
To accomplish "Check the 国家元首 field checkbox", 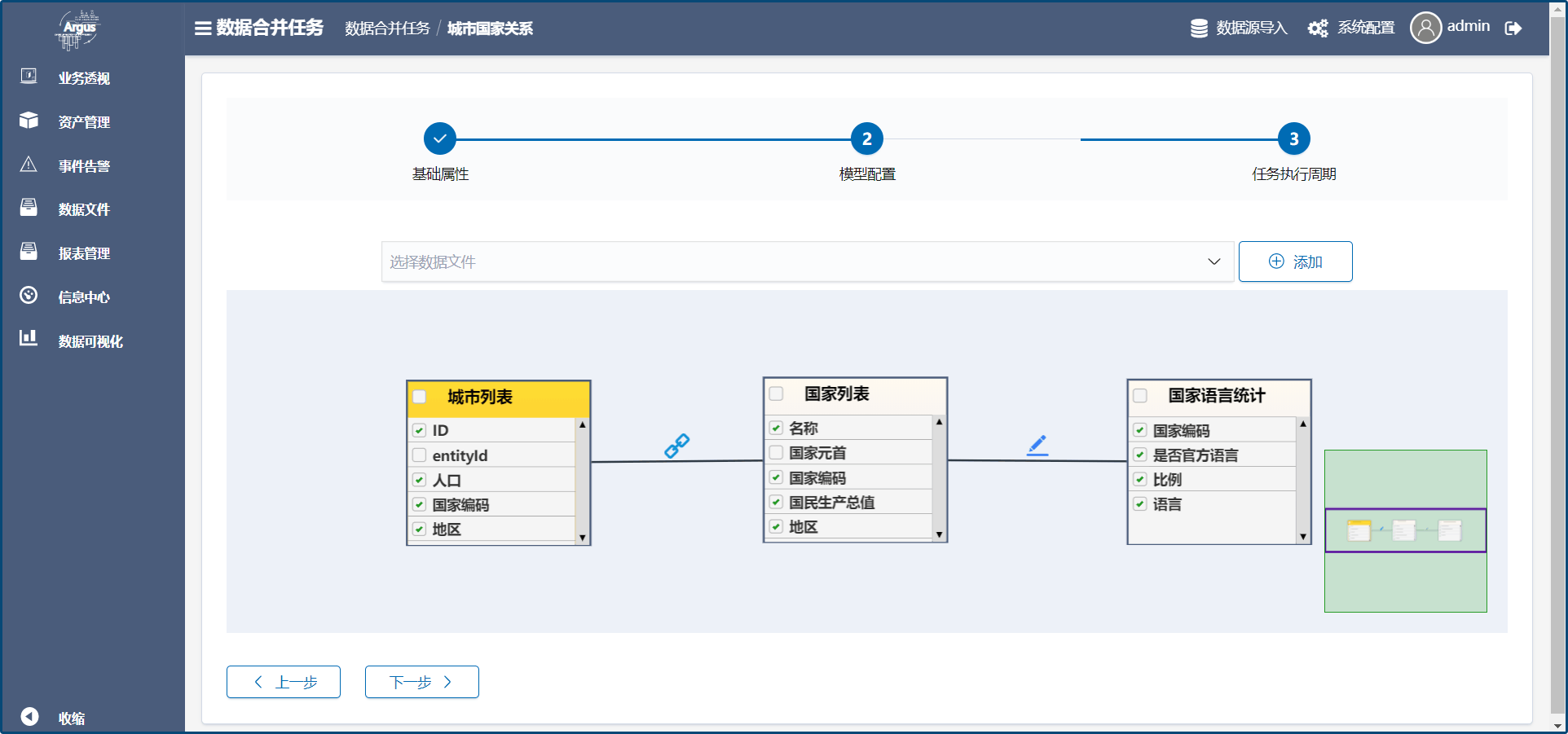I will [777, 453].
